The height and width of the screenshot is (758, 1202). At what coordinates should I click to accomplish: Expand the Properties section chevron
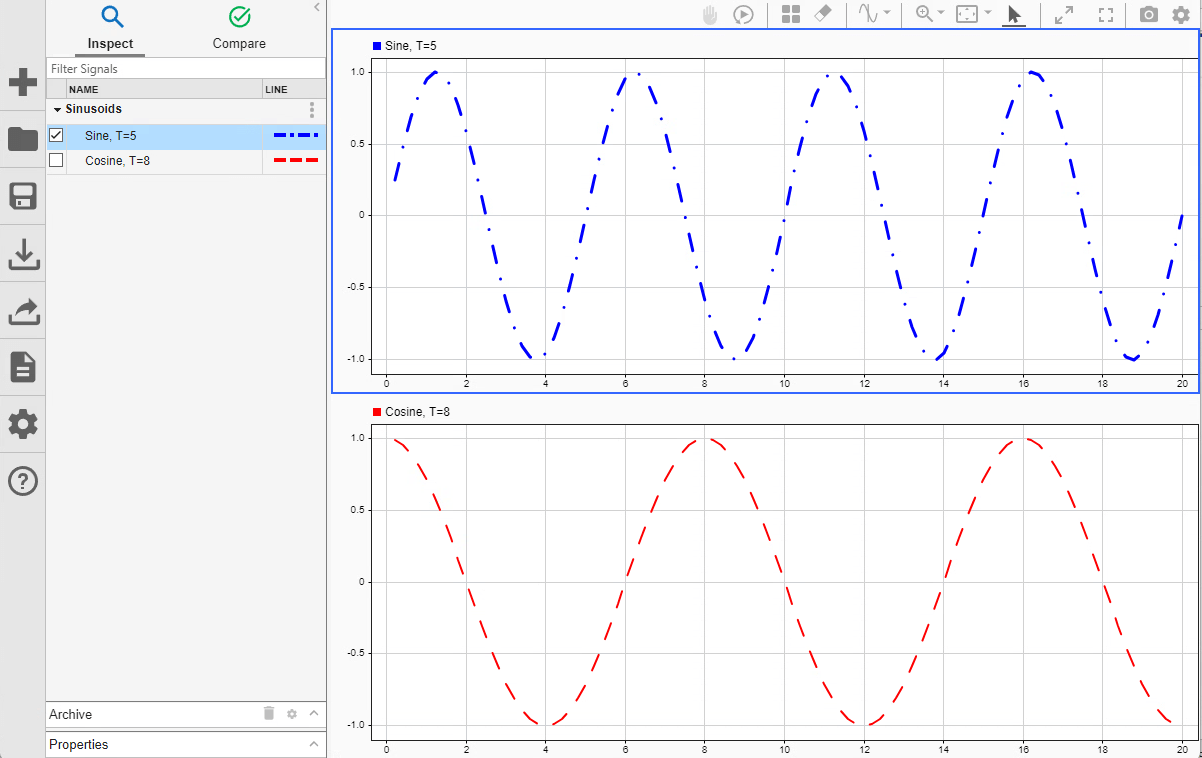pyautogui.click(x=314, y=744)
